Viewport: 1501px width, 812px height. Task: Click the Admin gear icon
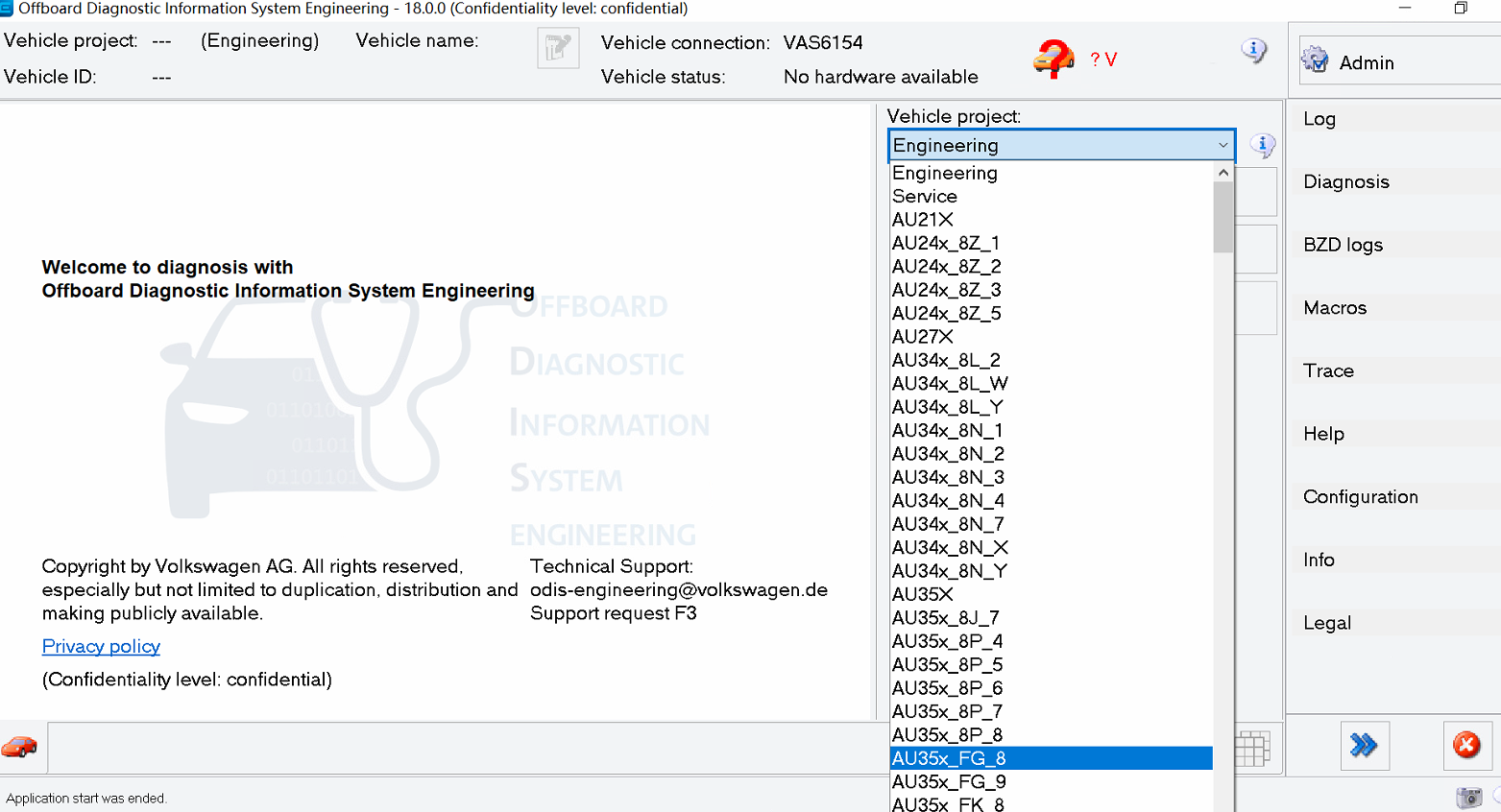pos(1316,59)
